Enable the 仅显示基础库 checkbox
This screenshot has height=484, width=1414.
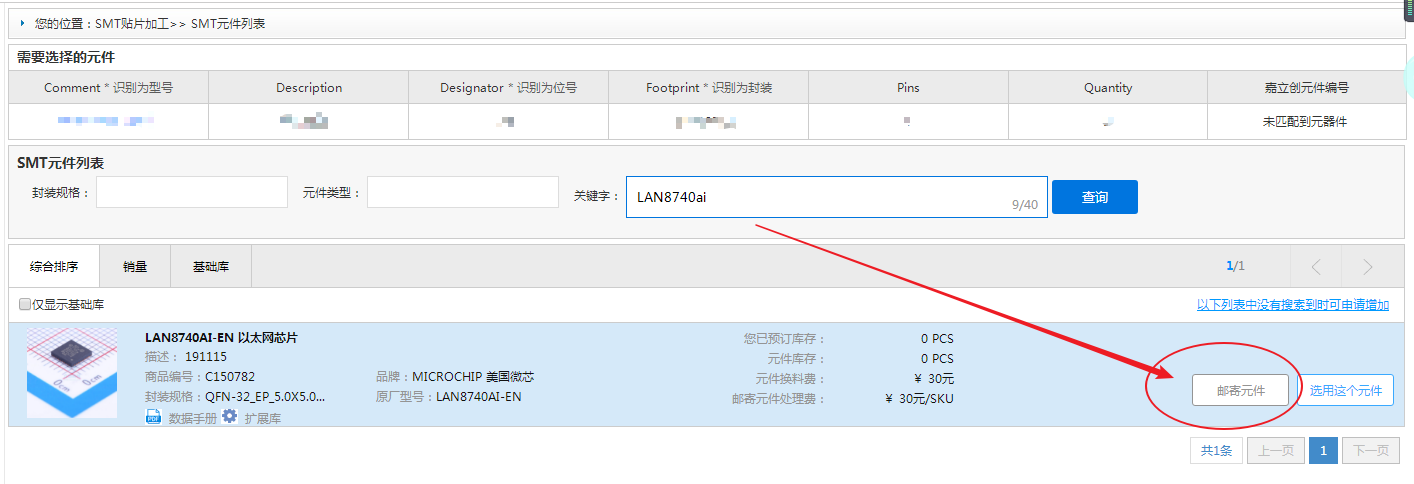(x=25, y=304)
